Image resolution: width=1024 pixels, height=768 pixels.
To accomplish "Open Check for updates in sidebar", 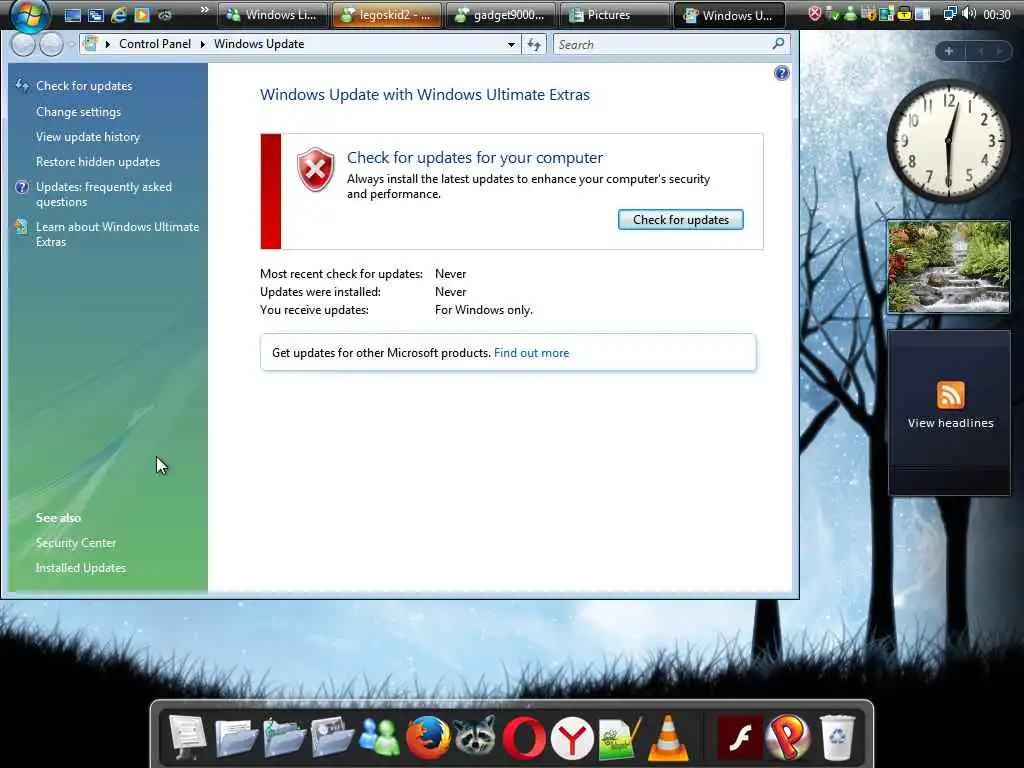I will [84, 86].
